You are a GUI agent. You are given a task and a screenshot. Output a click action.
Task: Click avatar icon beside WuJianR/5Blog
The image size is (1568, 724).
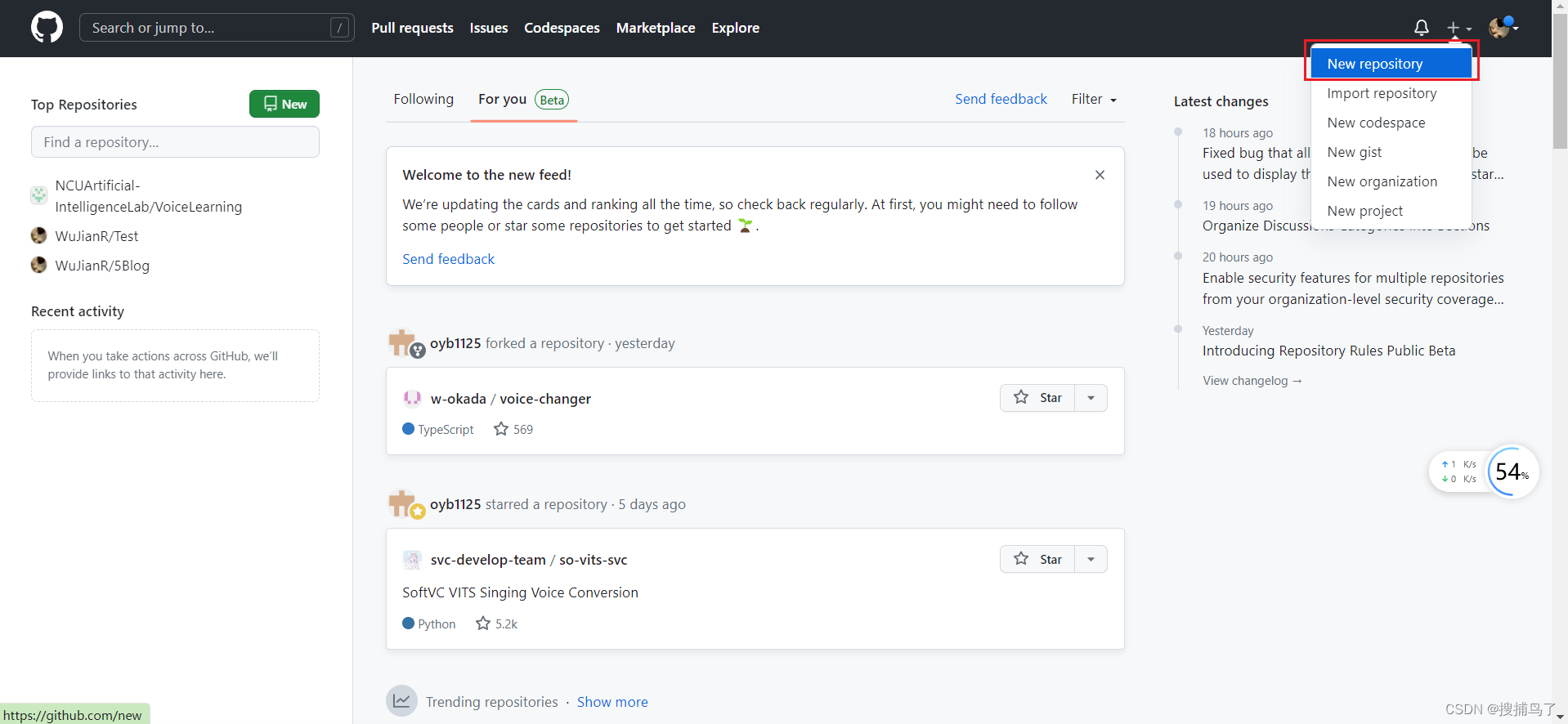click(38, 265)
